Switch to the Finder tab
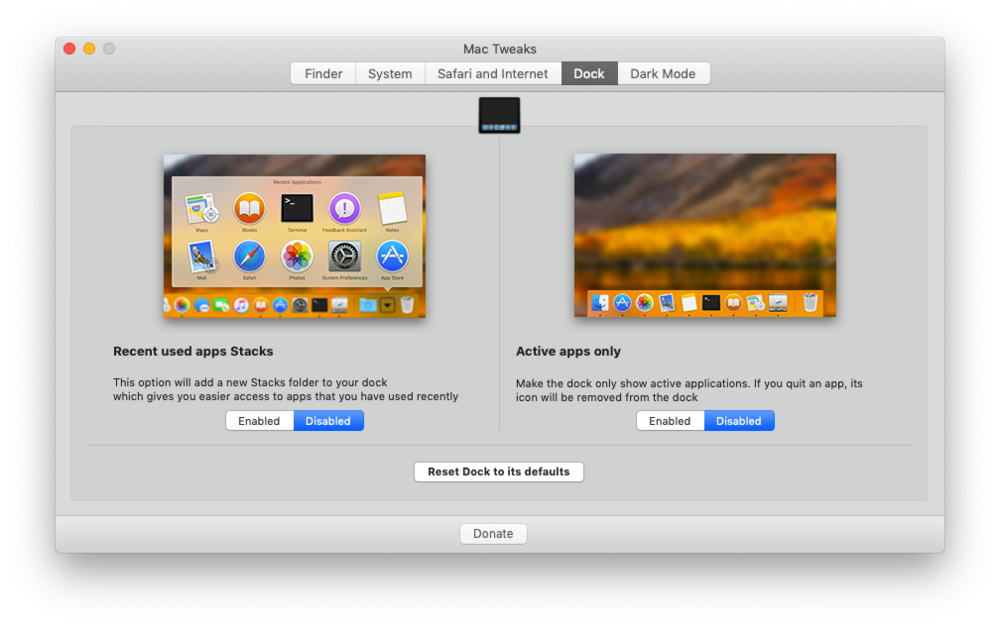 323,74
